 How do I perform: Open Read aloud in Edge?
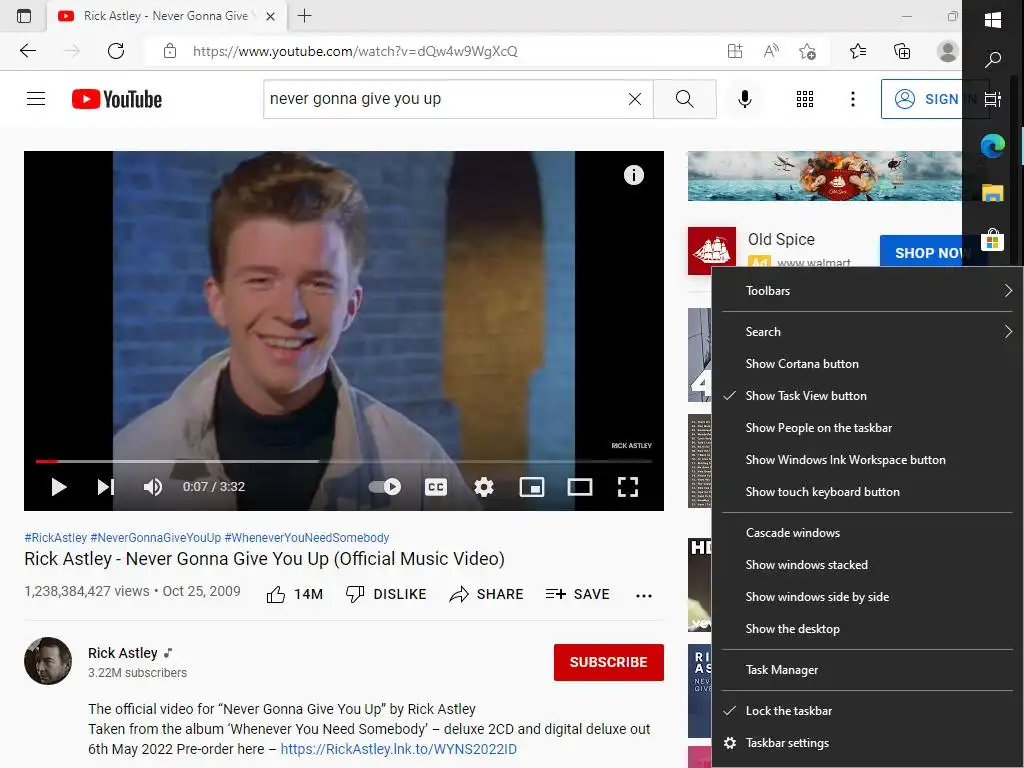(771, 51)
